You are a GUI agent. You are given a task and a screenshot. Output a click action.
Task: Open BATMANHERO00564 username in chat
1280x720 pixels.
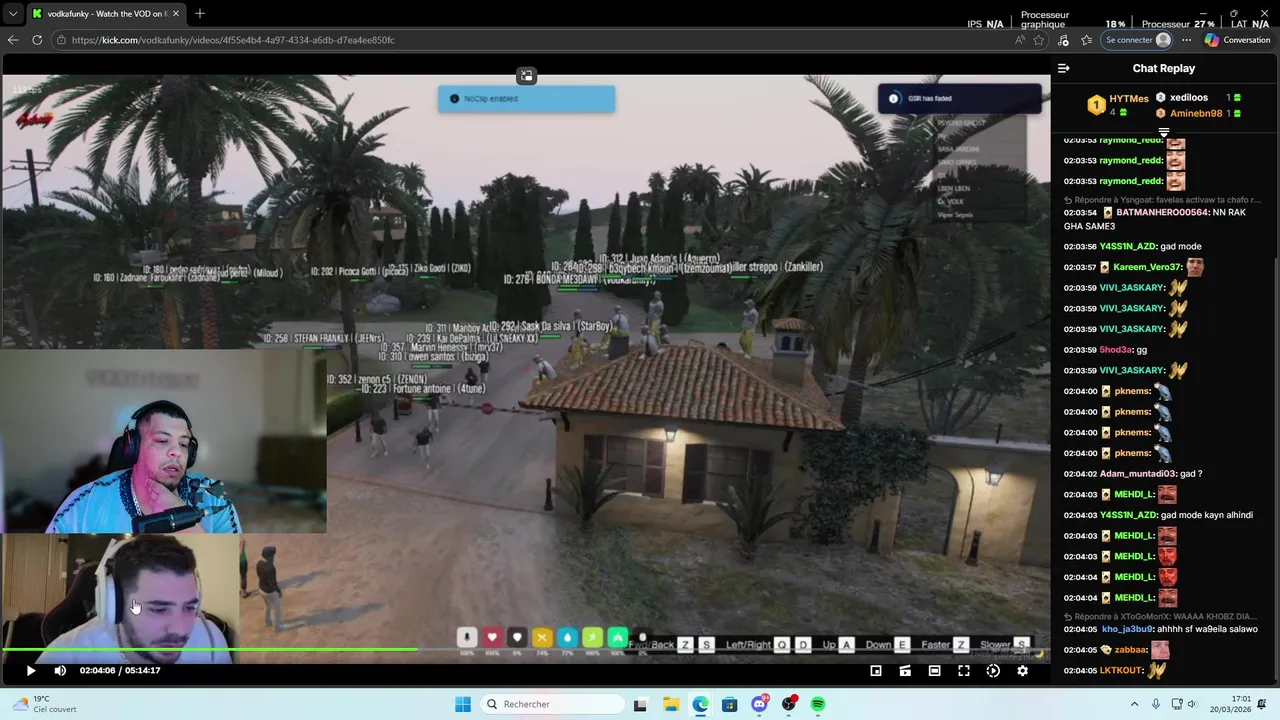[x=1163, y=212]
